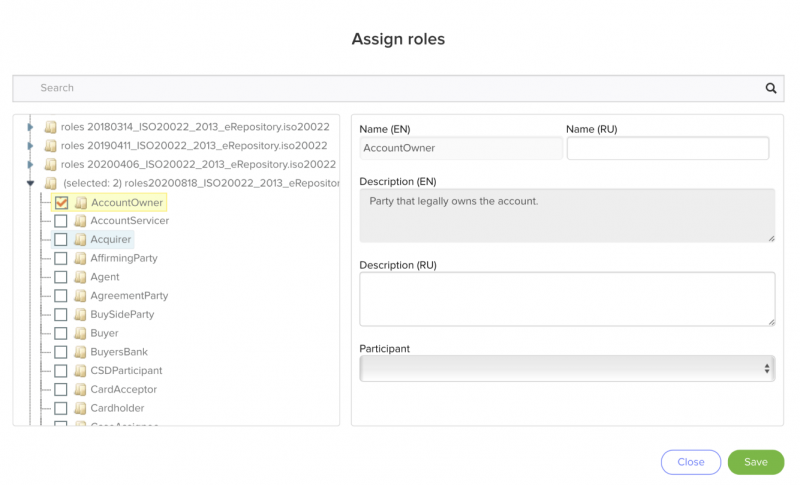This screenshot has width=800, height=485.
Task: Click folder icon of roles 20200406 repository
Action: click(x=51, y=165)
